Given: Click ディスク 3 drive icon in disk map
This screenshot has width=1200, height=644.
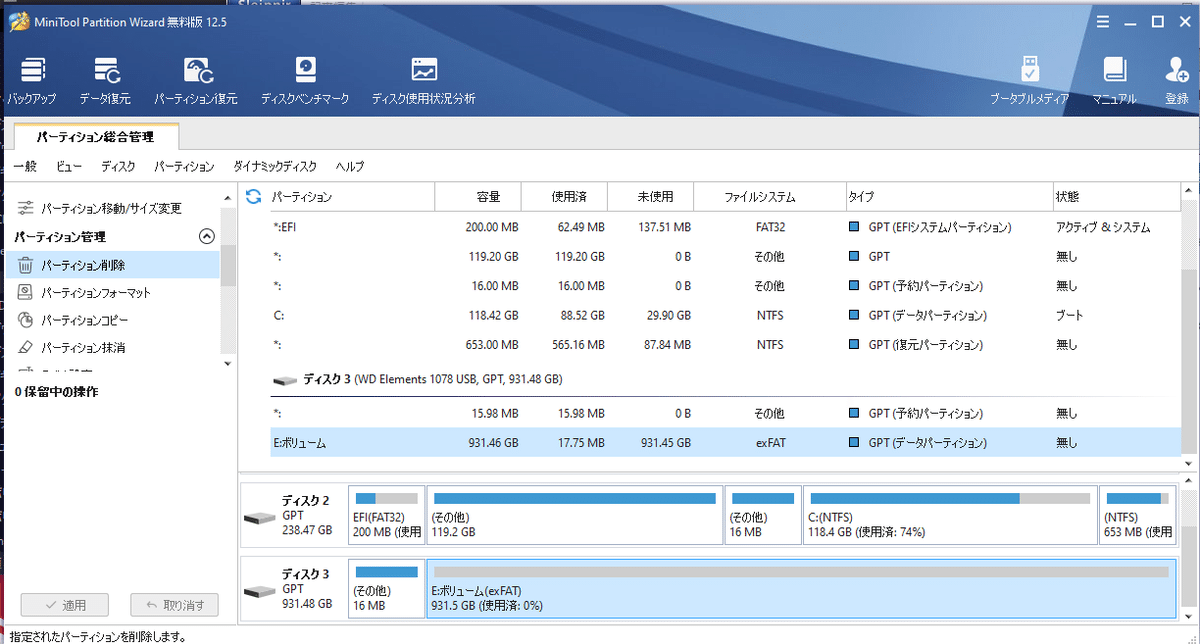Looking at the screenshot, I should tap(258, 592).
